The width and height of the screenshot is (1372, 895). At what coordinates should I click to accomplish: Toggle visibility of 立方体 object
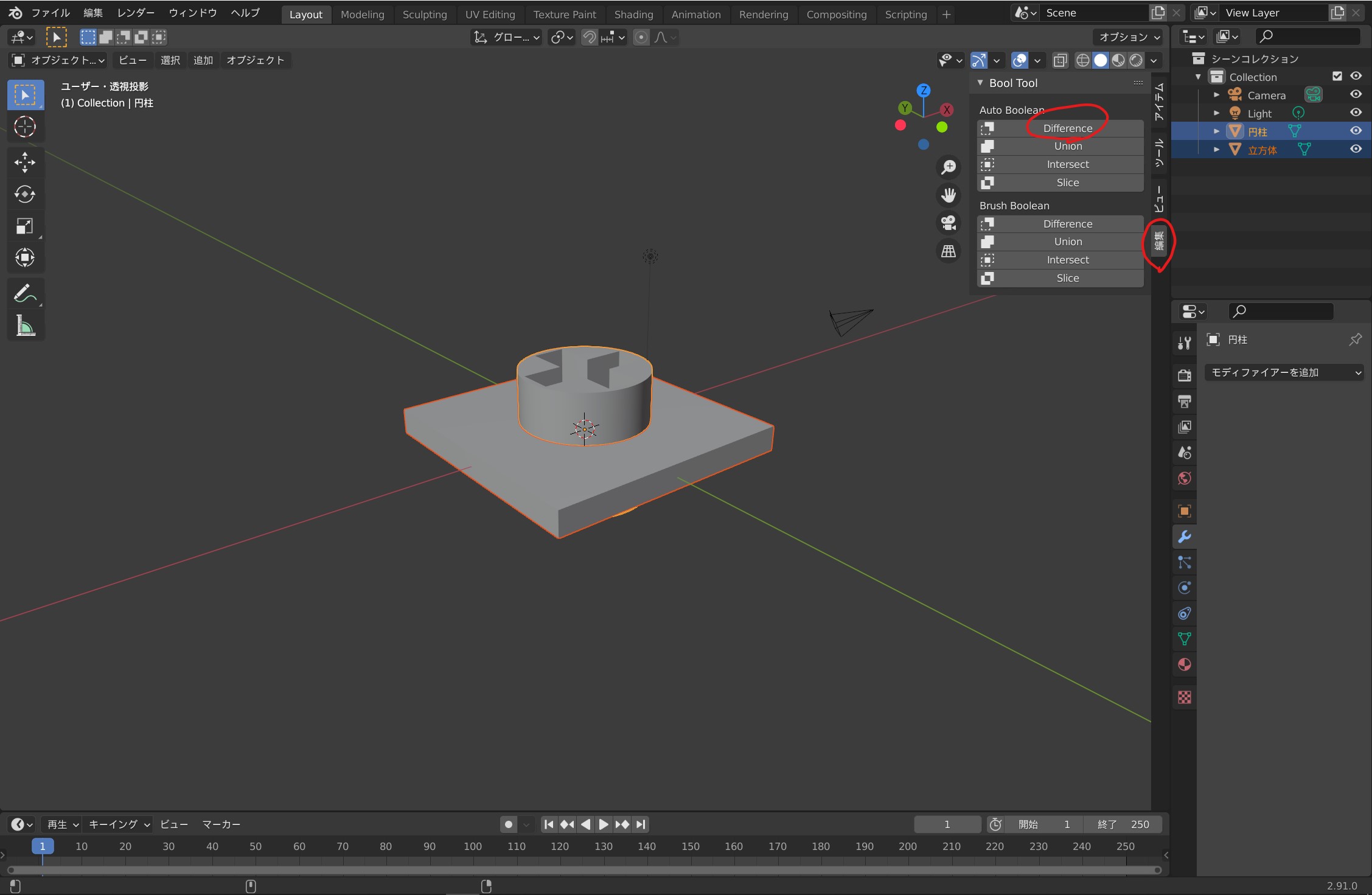[x=1356, y=149]
